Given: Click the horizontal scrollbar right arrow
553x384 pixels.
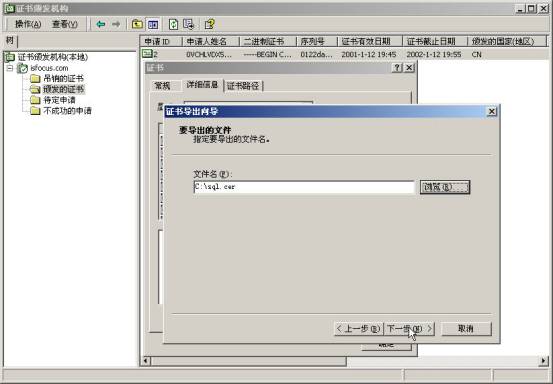Looking at the screenshot, I should click(x=543, y=361).
